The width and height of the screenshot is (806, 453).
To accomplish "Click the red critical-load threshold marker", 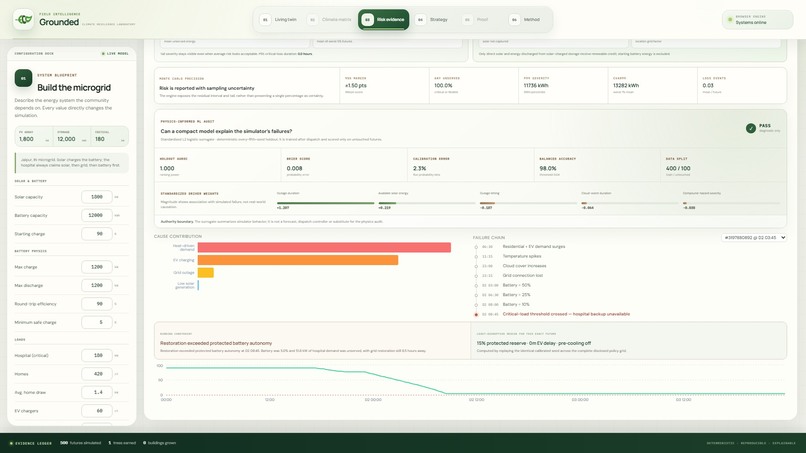I will tap(476, 314).
